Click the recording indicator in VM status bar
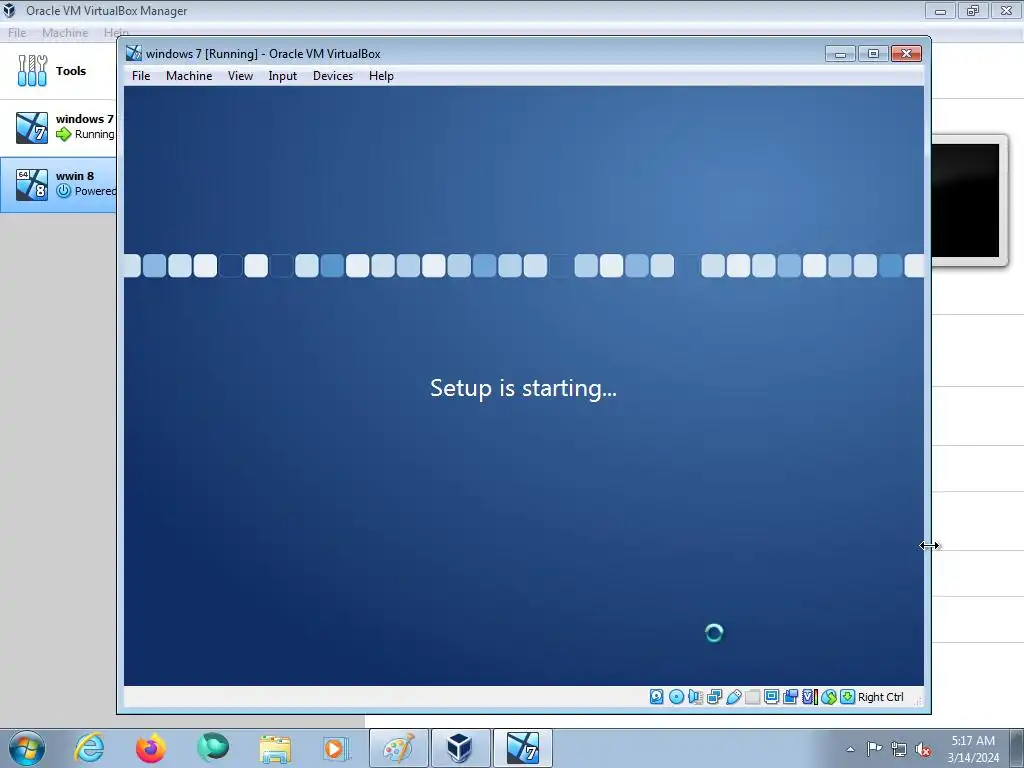 click(x=790, y=697)
